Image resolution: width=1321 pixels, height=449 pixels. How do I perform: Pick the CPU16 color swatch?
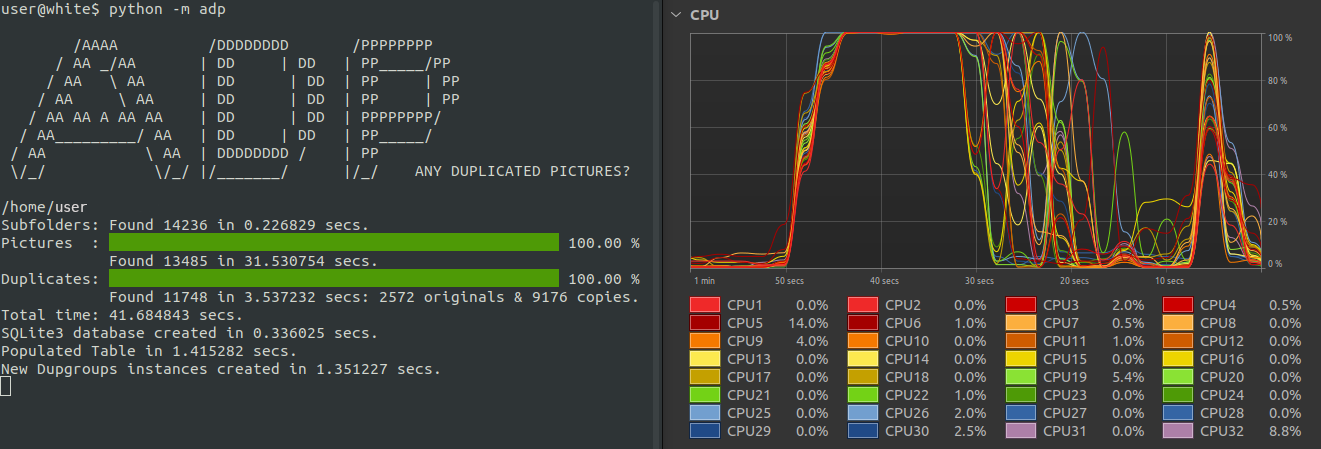(1179, 359)
